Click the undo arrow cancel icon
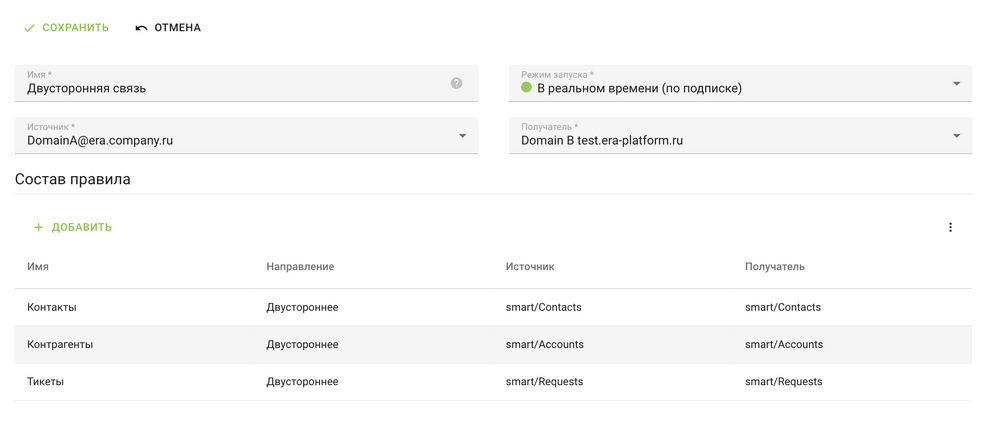 (141, 28)
